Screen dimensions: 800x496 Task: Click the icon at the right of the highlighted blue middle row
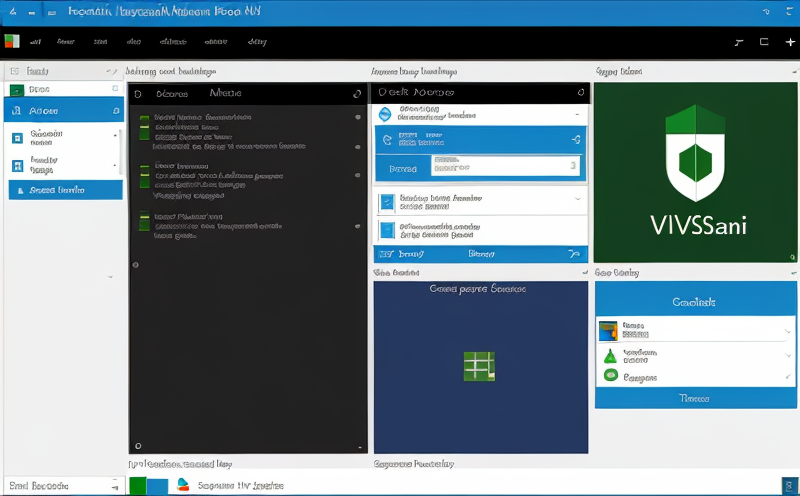(576, 139)
